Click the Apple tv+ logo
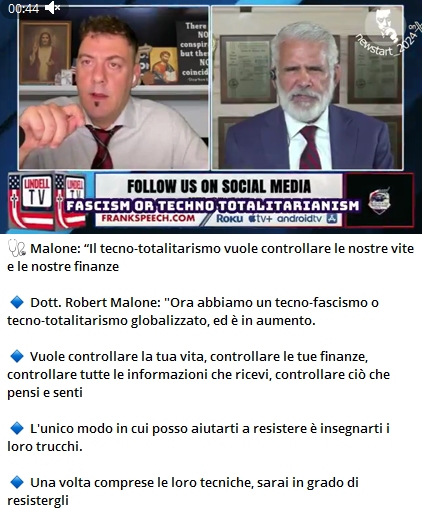 click(261, 219)
